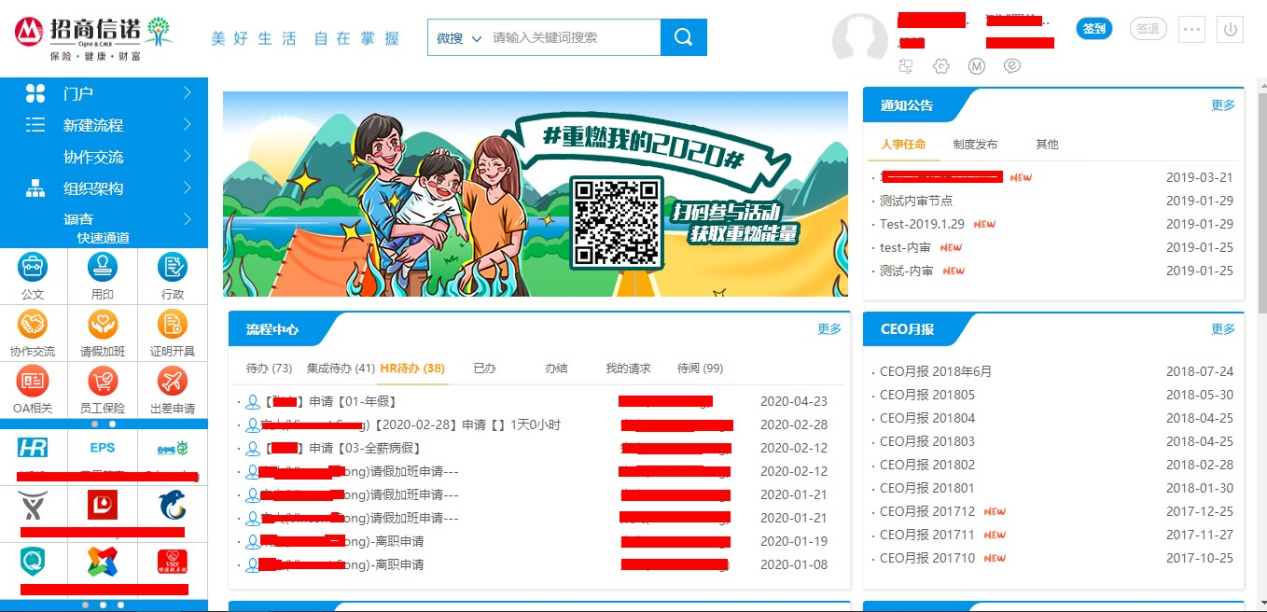The image size is (1267, 612).
Task: Click the #重燃我的2020# banner image
Action: pos(535,194)
